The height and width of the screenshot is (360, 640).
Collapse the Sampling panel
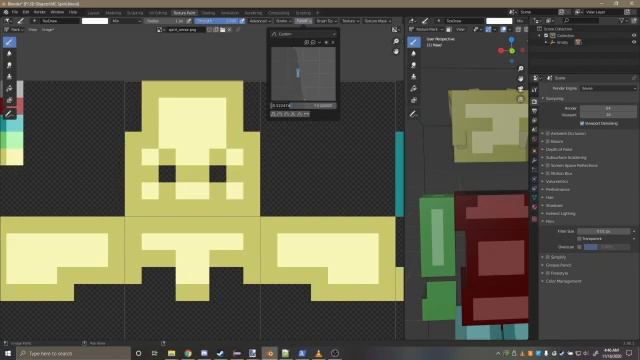click(x=554, y=99)
